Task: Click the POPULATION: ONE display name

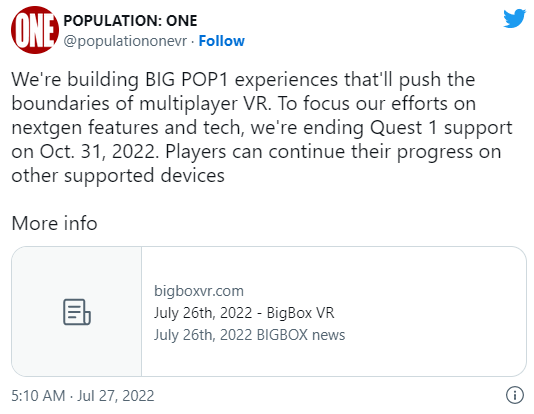Action: point(130,21)
